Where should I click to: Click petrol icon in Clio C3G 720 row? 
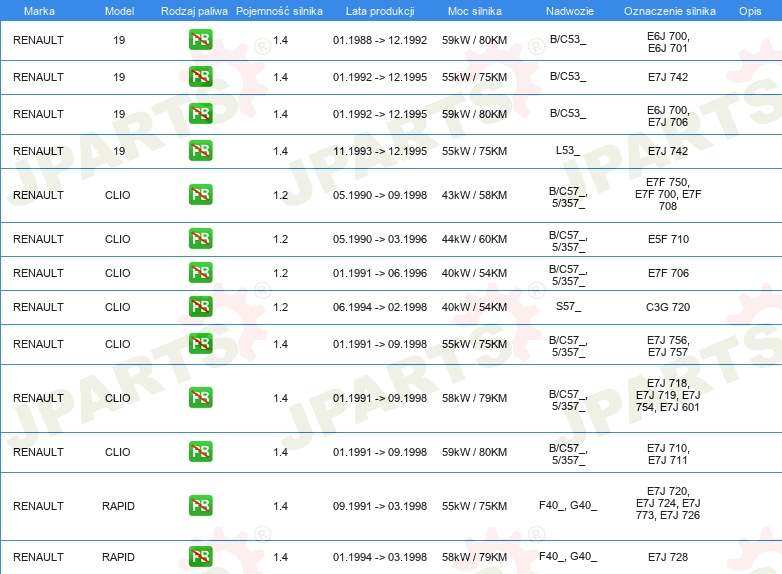200,307
